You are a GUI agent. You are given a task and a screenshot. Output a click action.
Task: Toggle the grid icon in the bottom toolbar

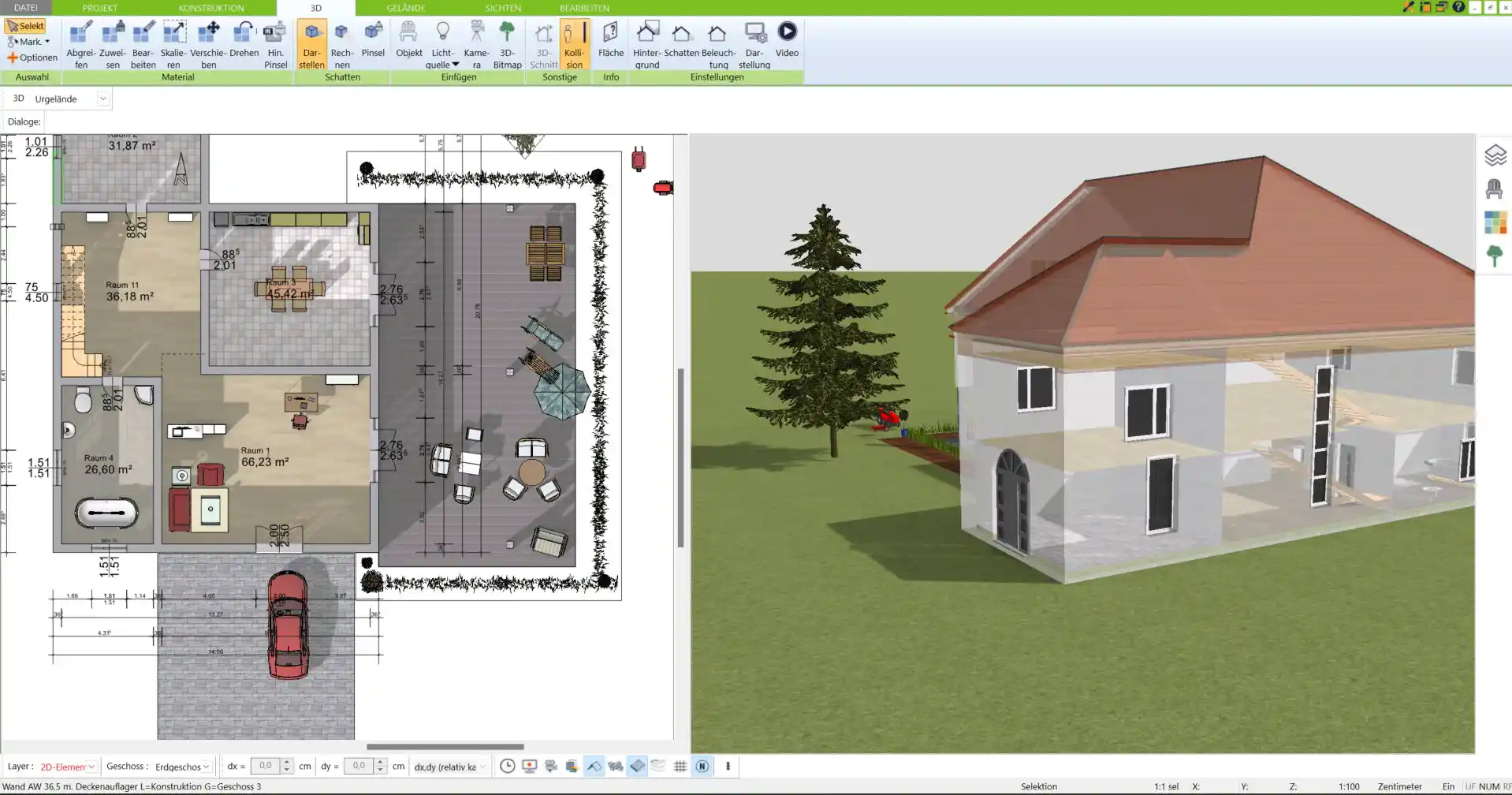(x=680, y=766)
